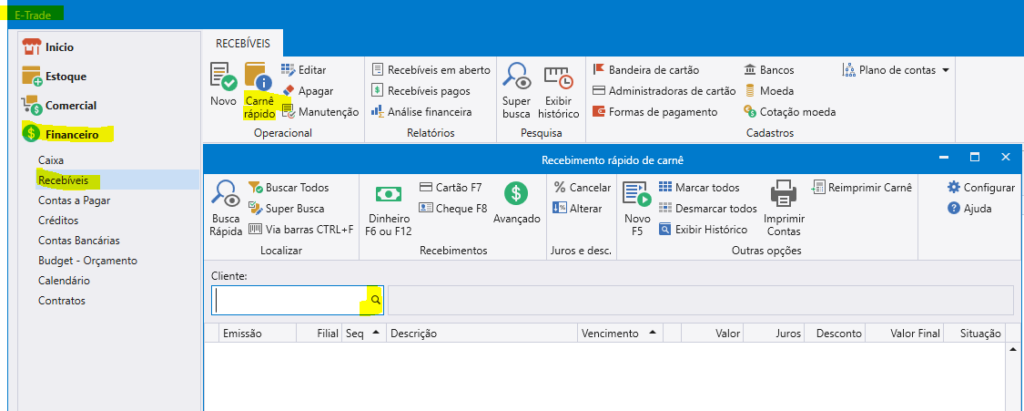Viewport: 1024px width, 411px height.
Task: Click the Cliente search input field
Action: 288,299
